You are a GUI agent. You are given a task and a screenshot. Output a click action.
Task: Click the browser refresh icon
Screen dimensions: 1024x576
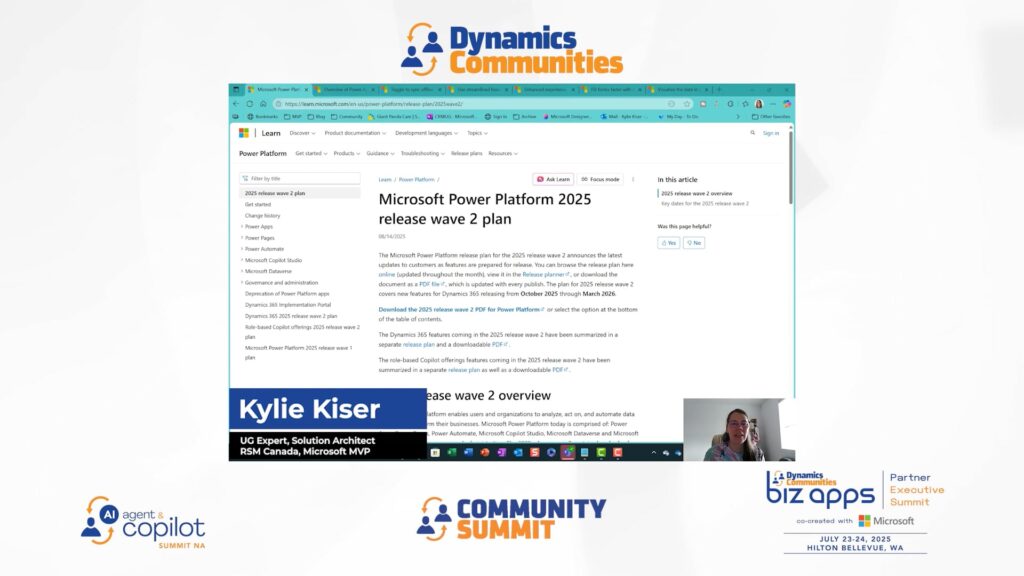pos(249,104)
